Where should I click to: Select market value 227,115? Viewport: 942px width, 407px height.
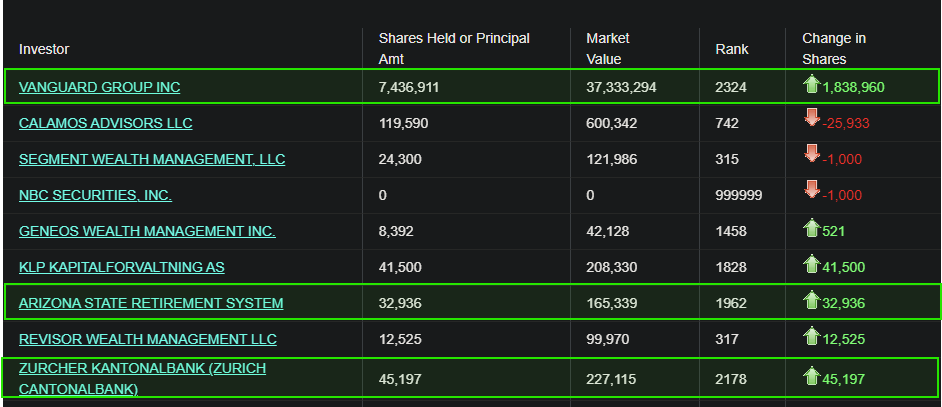pos(612,380)
